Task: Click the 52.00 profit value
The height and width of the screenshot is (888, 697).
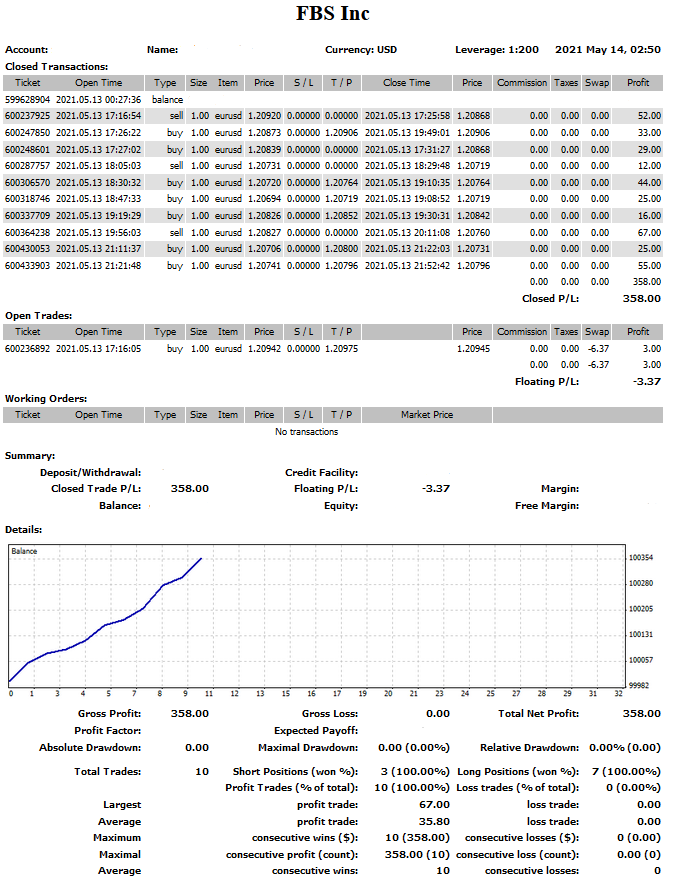Action: (x=649, y=116)
